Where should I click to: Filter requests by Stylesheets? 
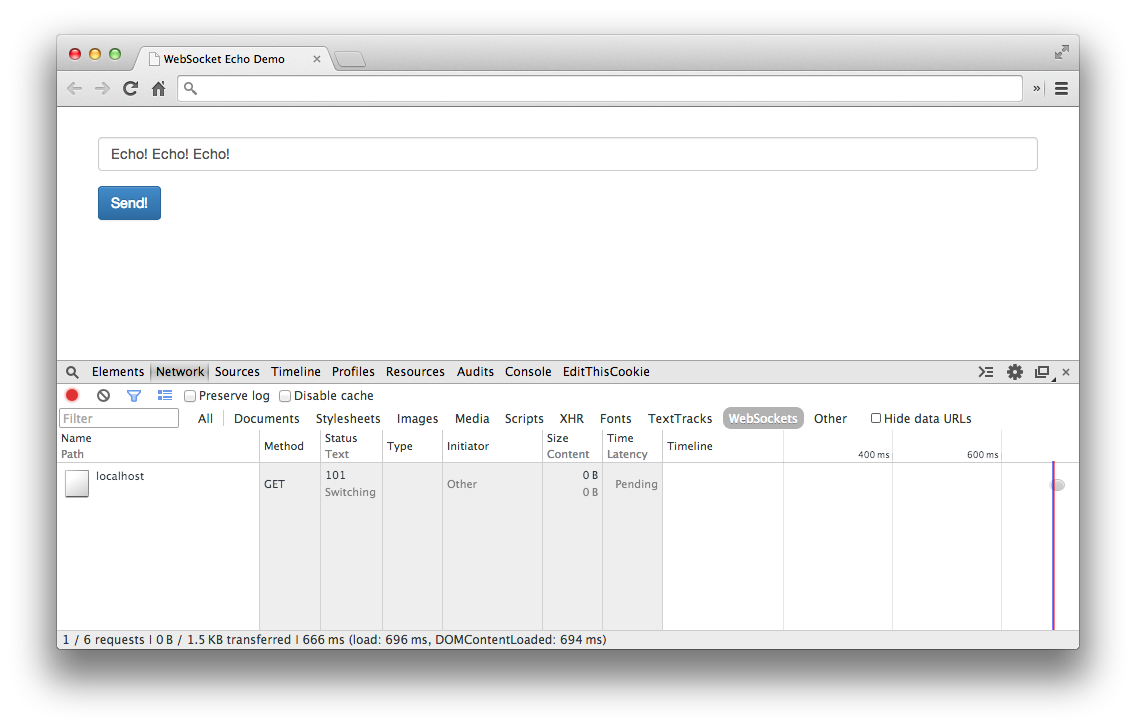(x=348, y=419)
